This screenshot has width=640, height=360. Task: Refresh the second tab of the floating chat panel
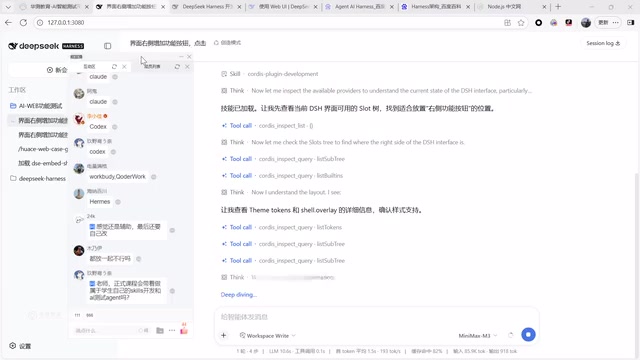point(177,67)
